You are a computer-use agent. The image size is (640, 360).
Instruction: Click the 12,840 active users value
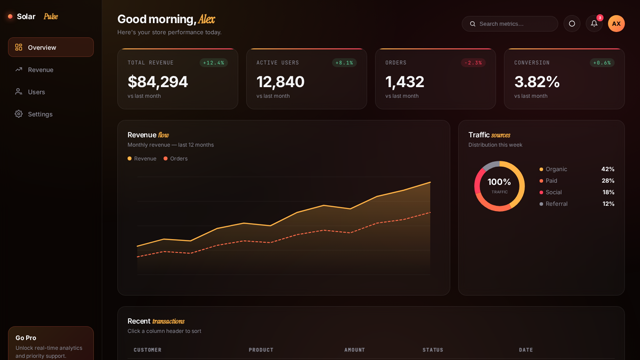(280, 82)
